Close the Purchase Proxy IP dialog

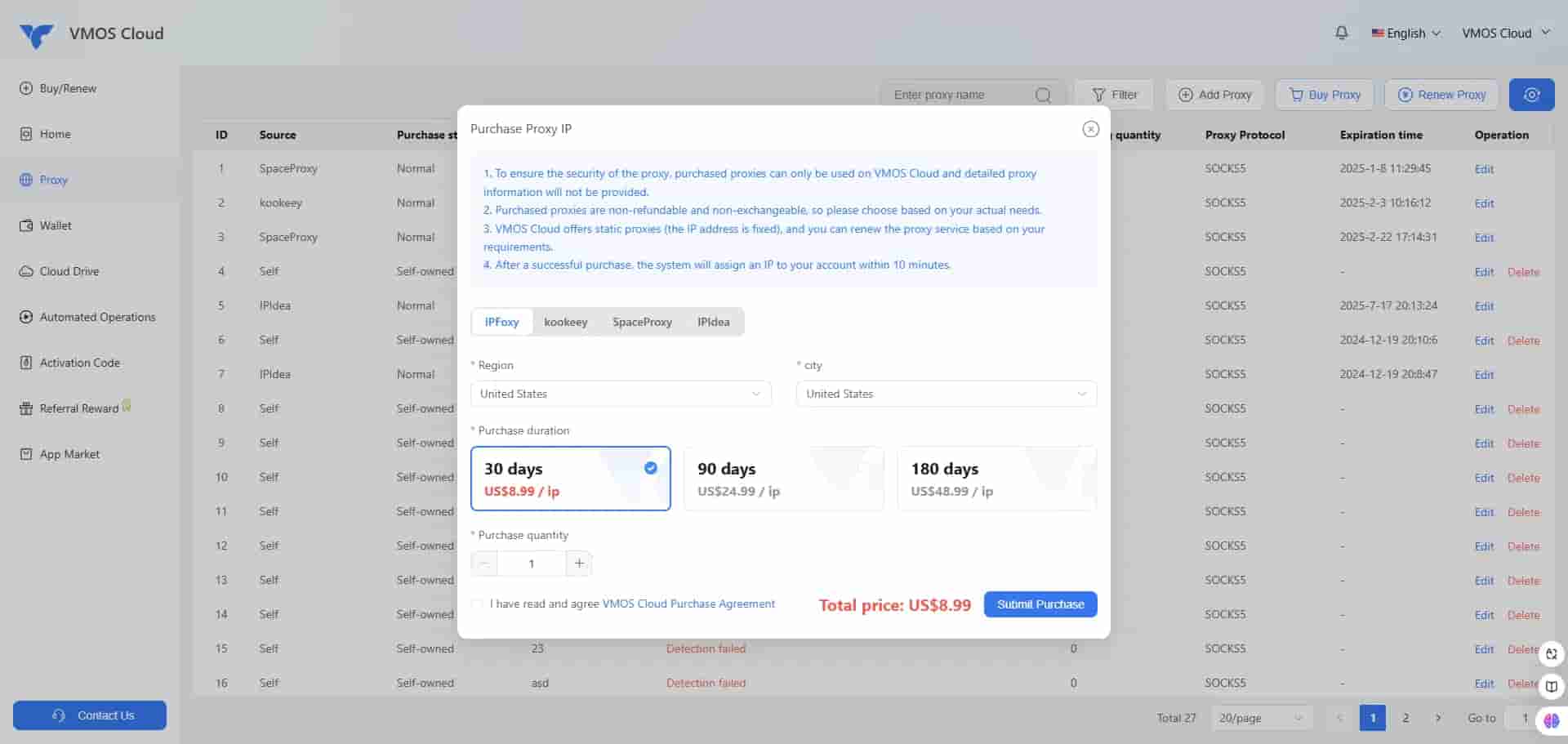click(x=1090, y=129)
